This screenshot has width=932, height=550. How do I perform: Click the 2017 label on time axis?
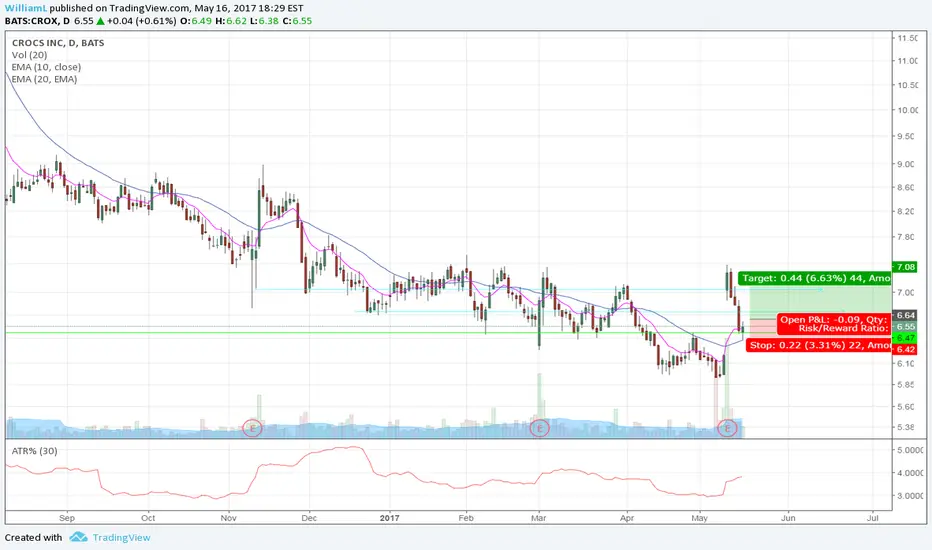tap(390, 518)
